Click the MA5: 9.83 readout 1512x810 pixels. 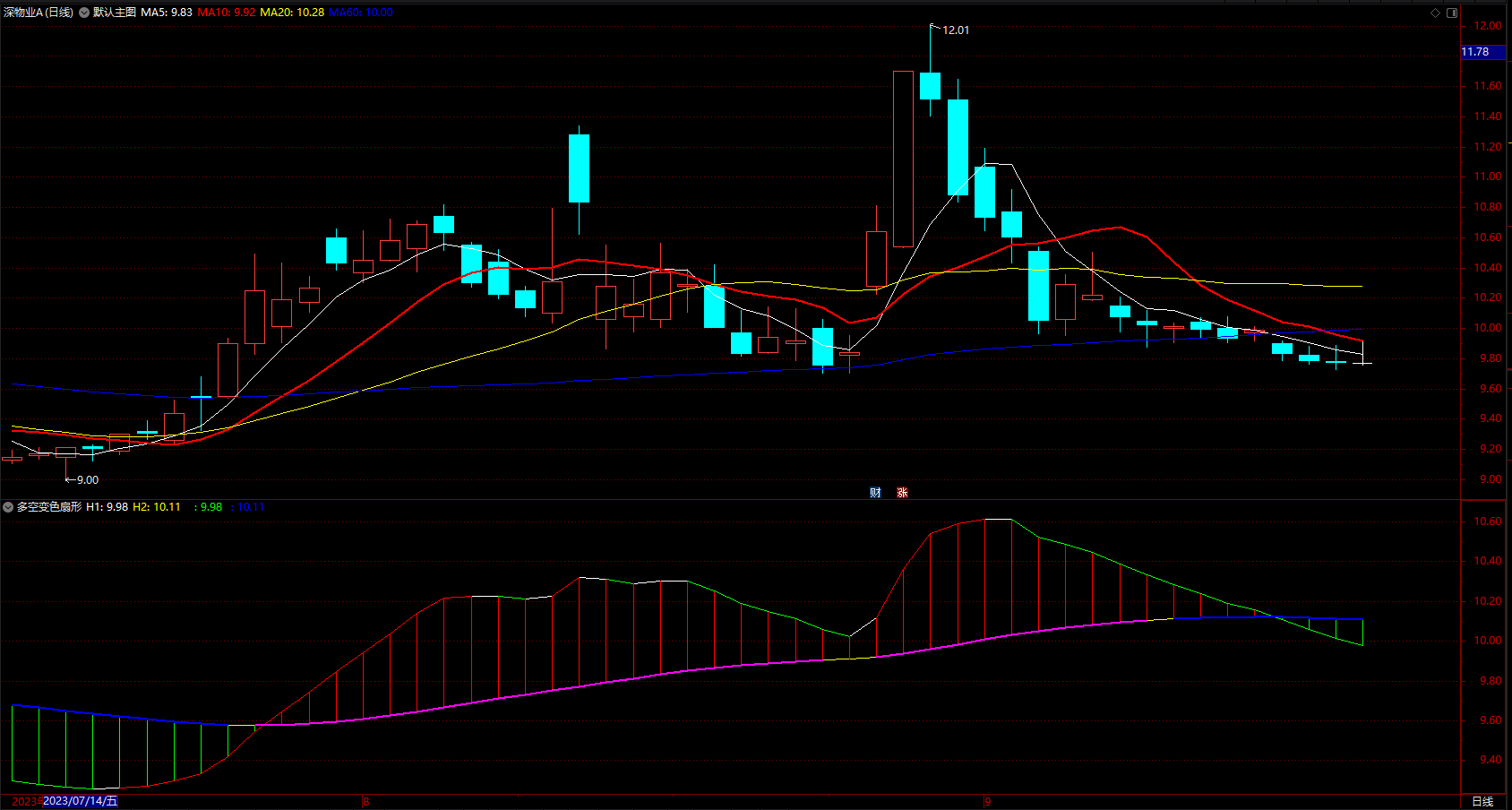click(167, 13)
